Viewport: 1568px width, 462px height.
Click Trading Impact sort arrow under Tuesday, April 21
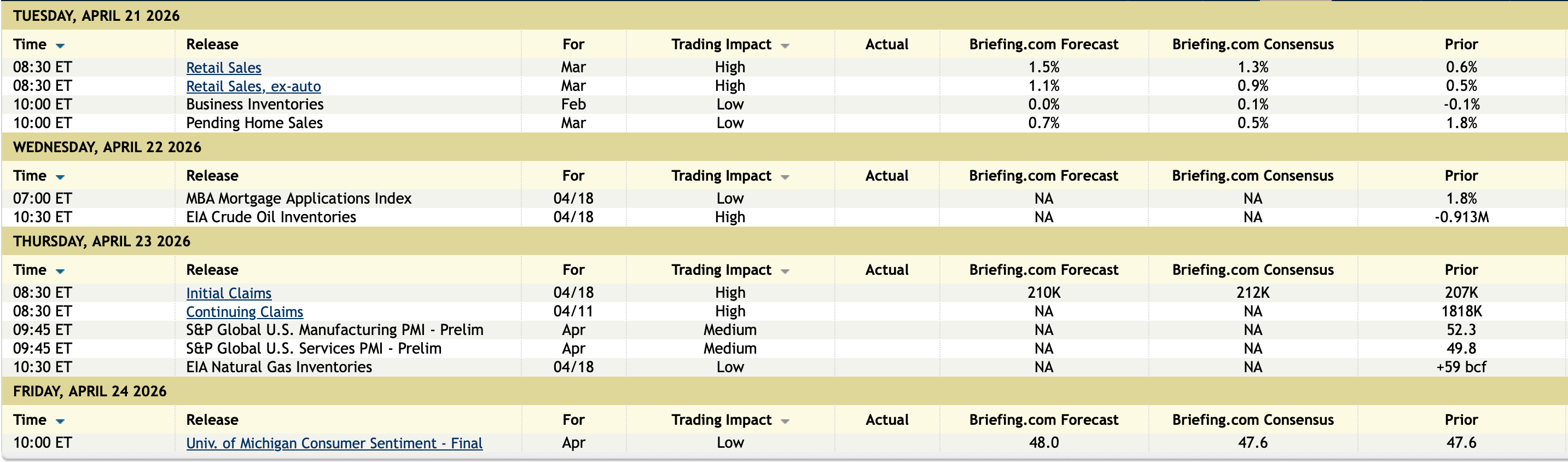coord(785,45)
